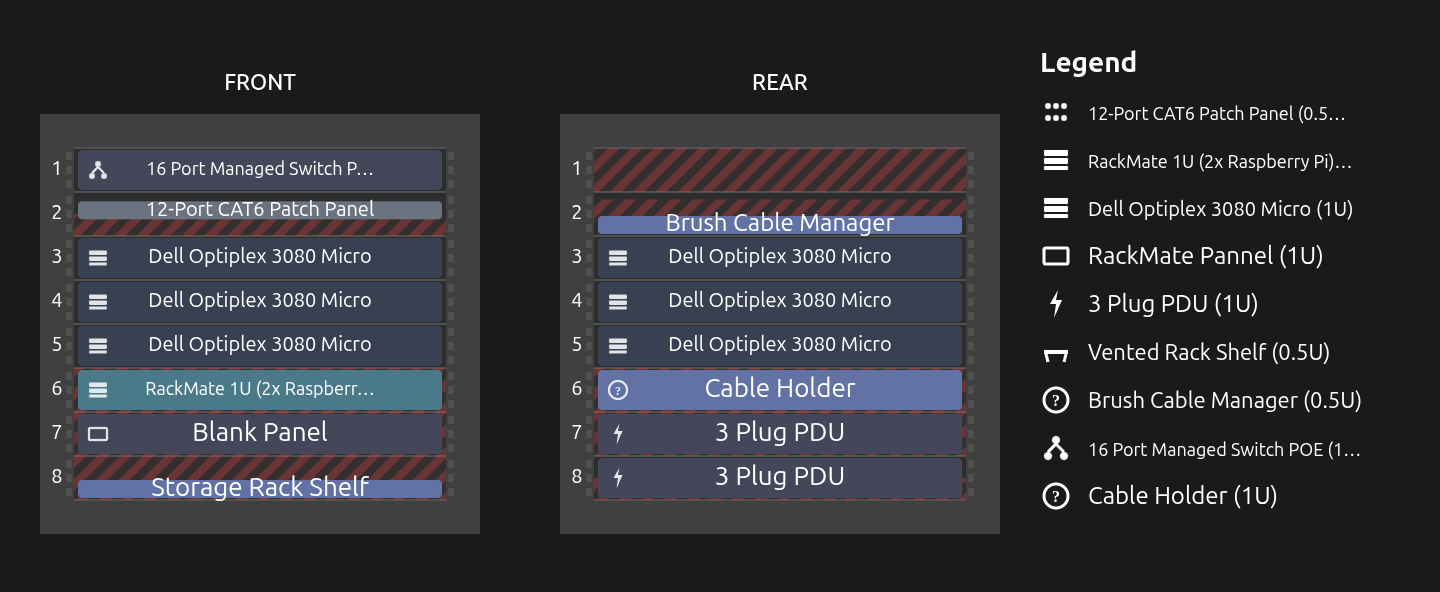Click the question mark icon on Cable Holder
The image size is (1440, 592).
[x=618, y=390]
